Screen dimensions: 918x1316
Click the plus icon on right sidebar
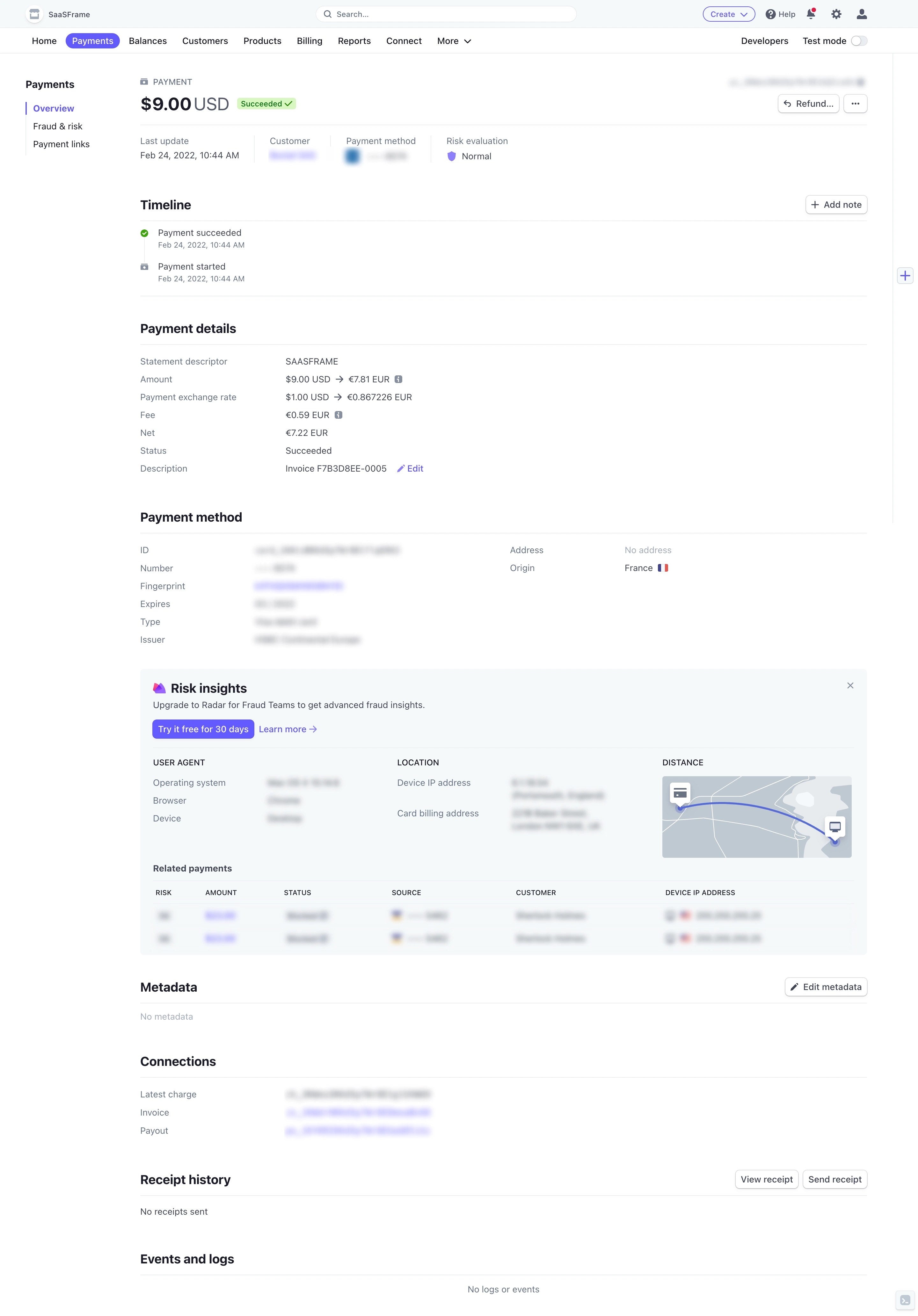pyautogui.click(x=905, y=276)
